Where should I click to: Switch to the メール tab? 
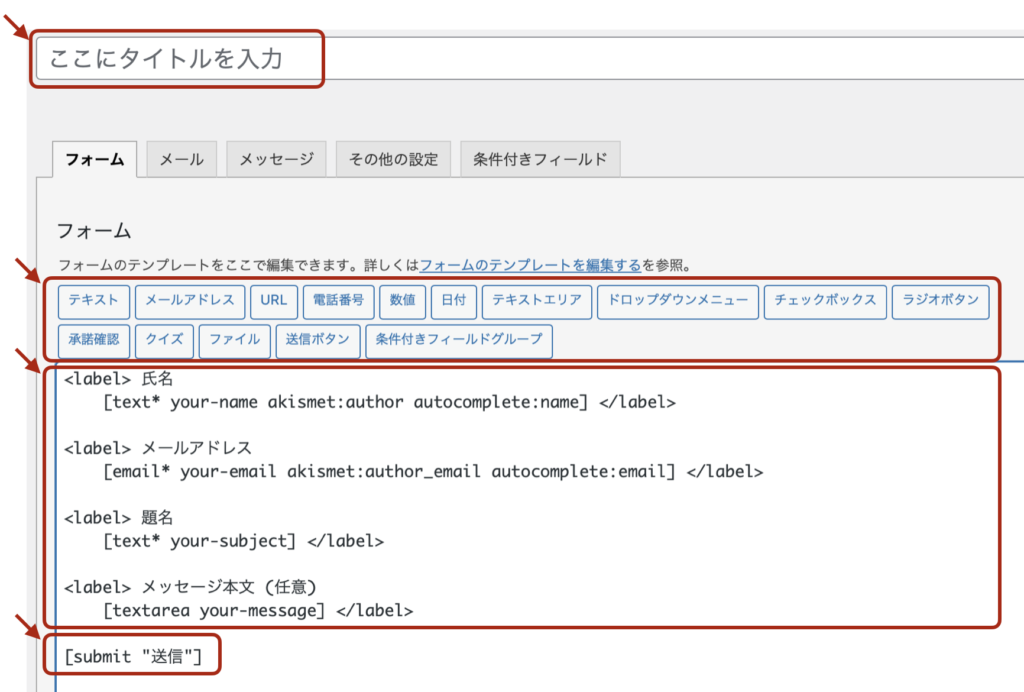[x=182, y=160]
